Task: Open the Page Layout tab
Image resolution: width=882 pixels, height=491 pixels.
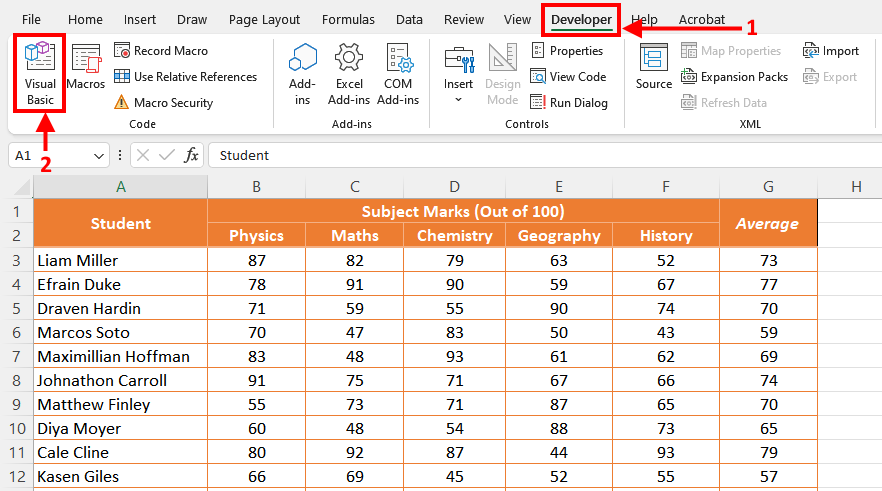Action: pos(264,19)
